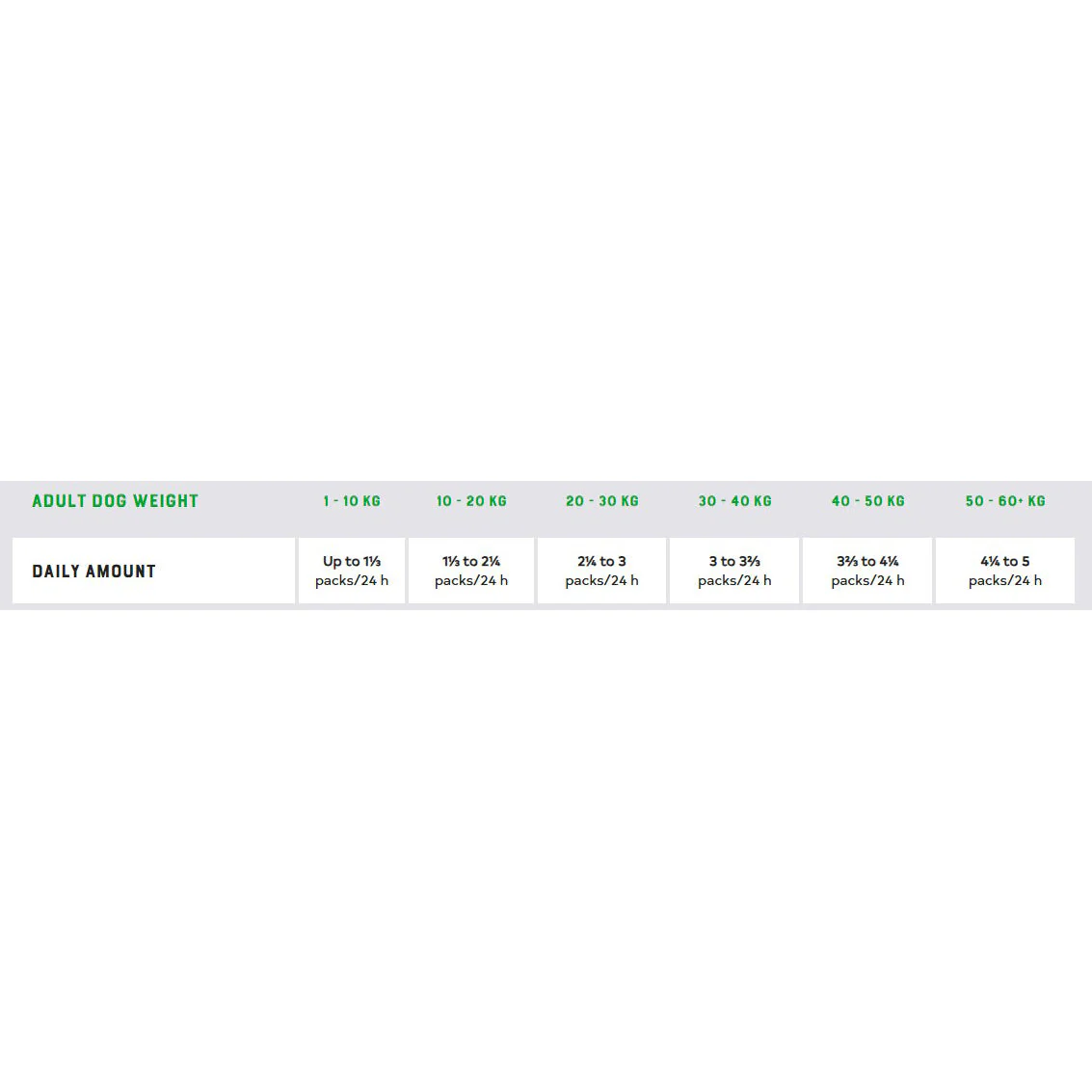Screen dimensions: 1092x1092
Task: Select the DAILY AMOUNT row label
Action: tap(94, 572)
